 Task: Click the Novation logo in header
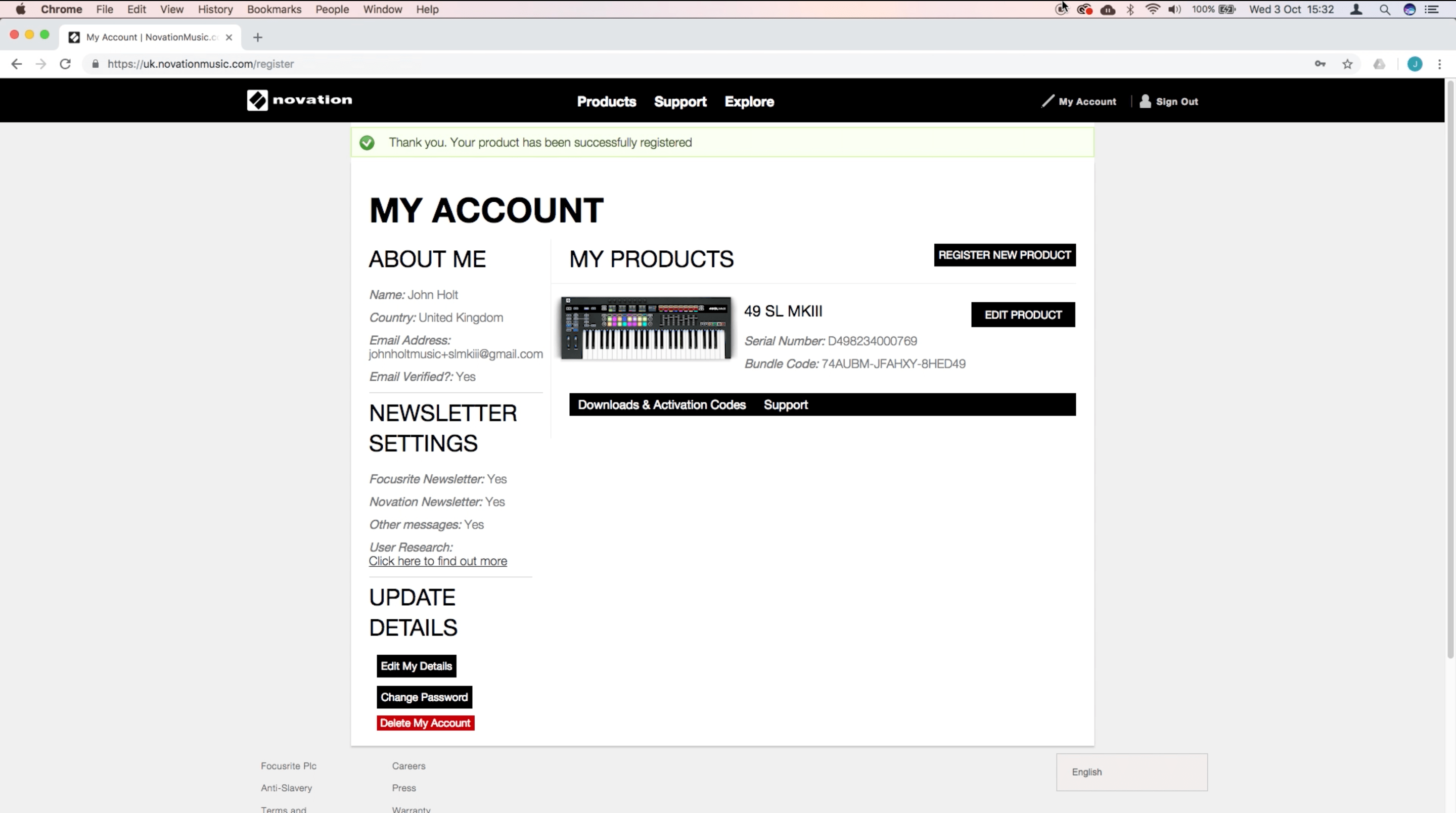(300, 100)
